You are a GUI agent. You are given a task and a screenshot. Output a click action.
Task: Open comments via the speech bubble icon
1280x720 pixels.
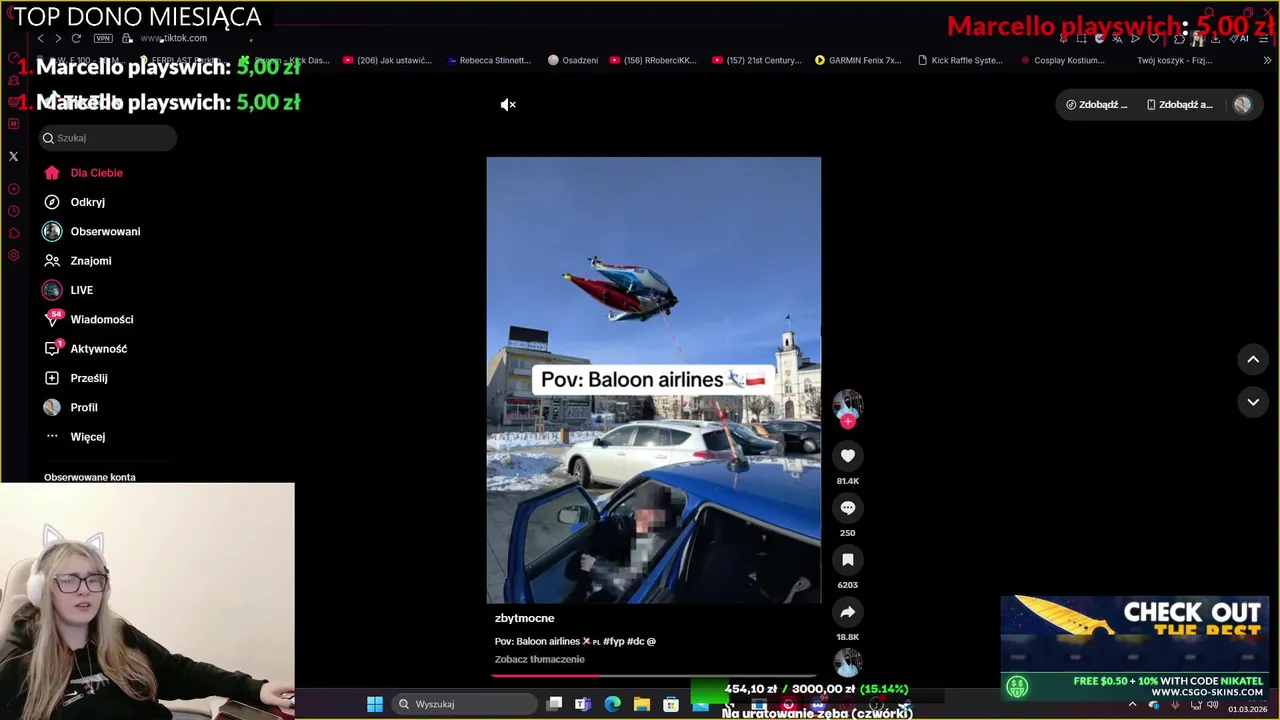[847, 508]
